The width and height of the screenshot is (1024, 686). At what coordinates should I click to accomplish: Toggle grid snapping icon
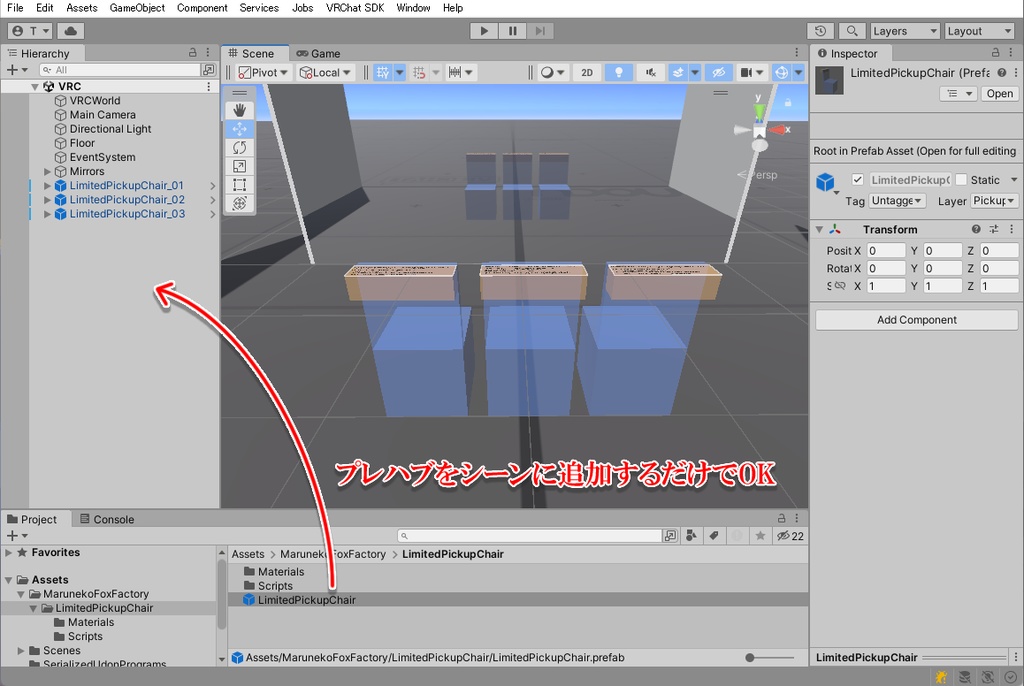pos(419,73)
